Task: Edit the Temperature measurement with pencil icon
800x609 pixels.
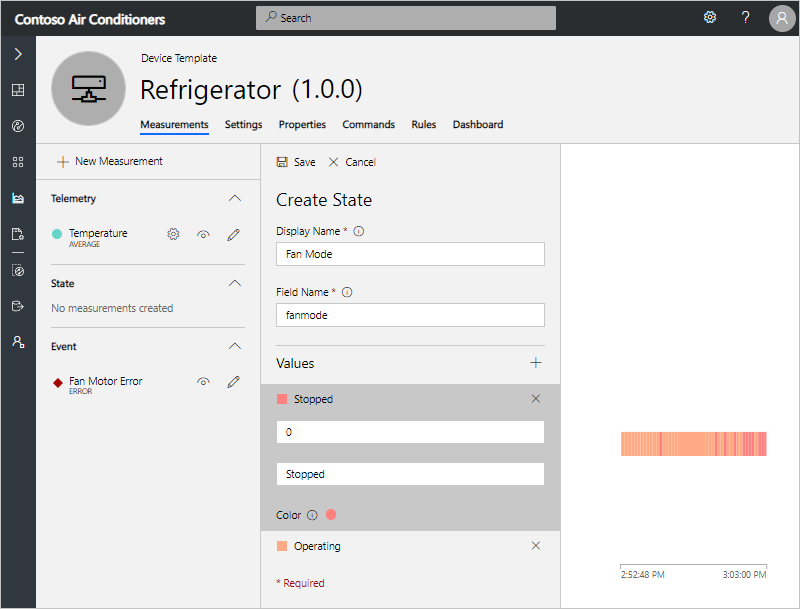Action: click(x=233, y=234)
